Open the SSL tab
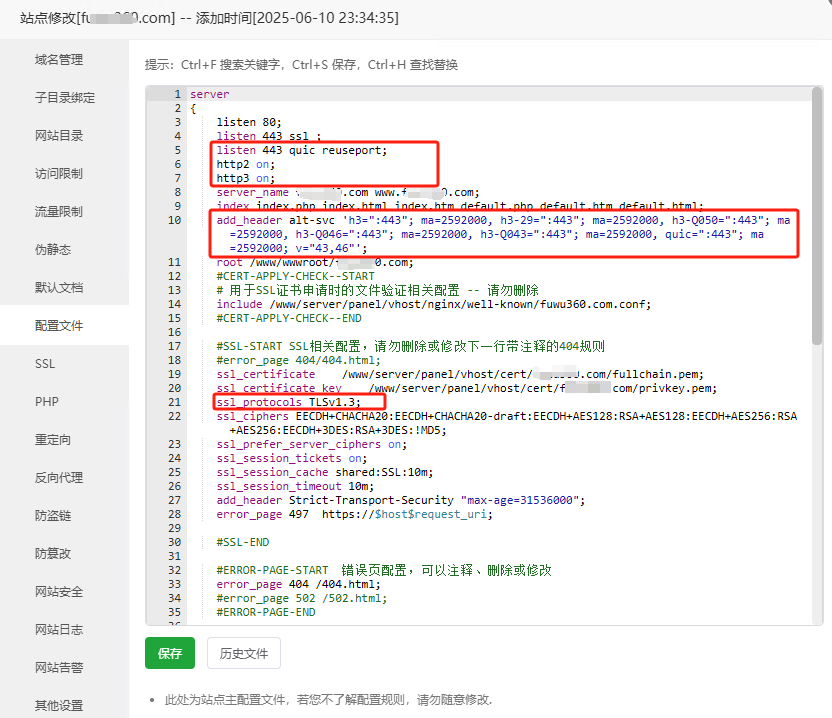This screenshot has height=718, width=832. point(45,364)
